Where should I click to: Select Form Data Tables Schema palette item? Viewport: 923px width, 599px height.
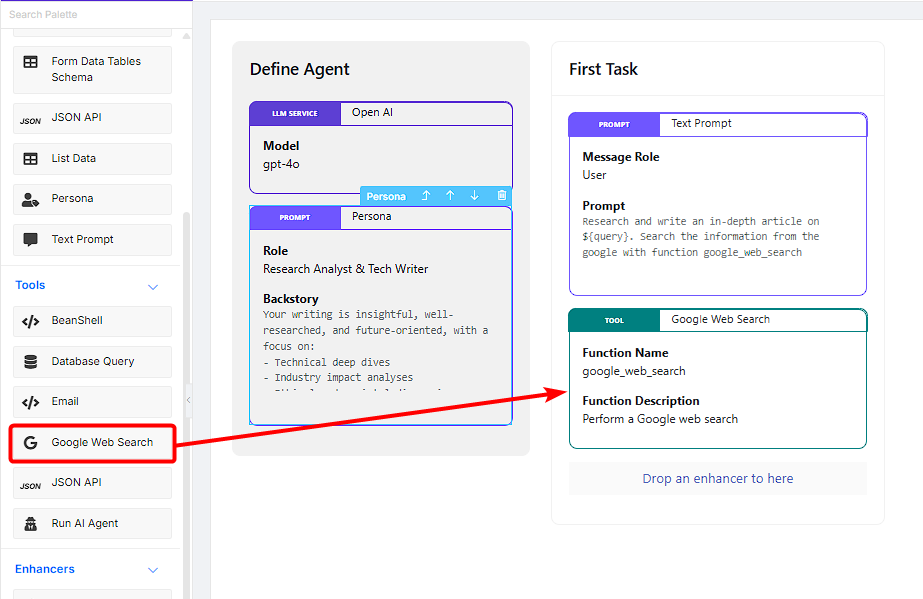pos(92,70)
